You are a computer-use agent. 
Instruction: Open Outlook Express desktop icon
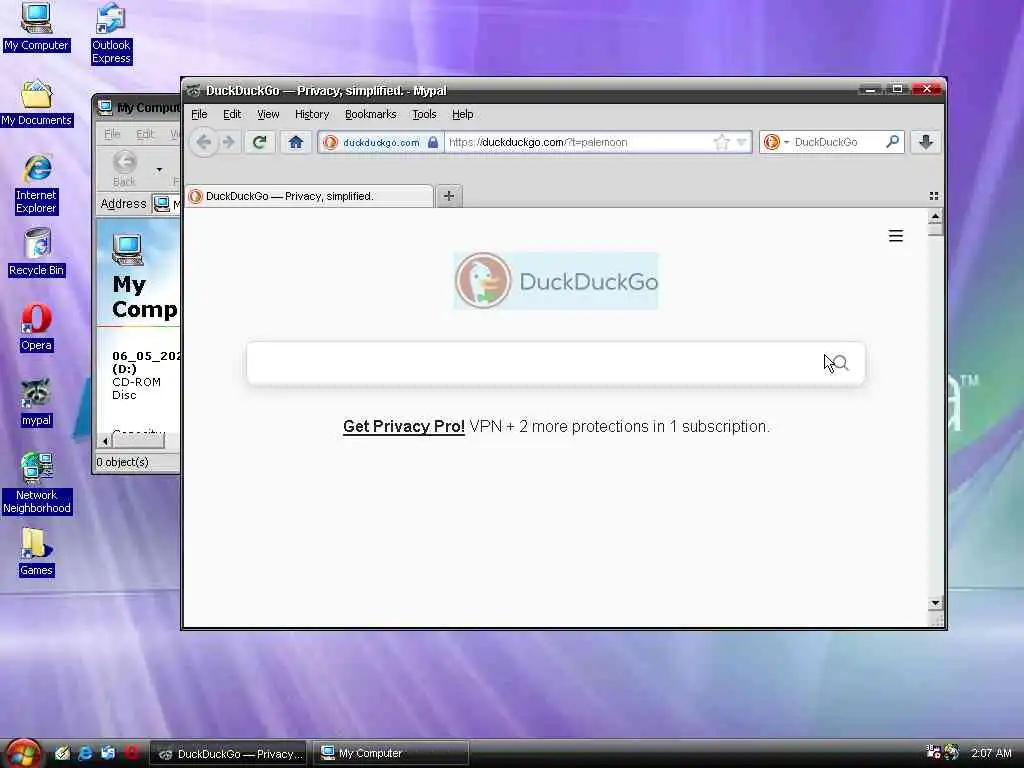point(111,34)
